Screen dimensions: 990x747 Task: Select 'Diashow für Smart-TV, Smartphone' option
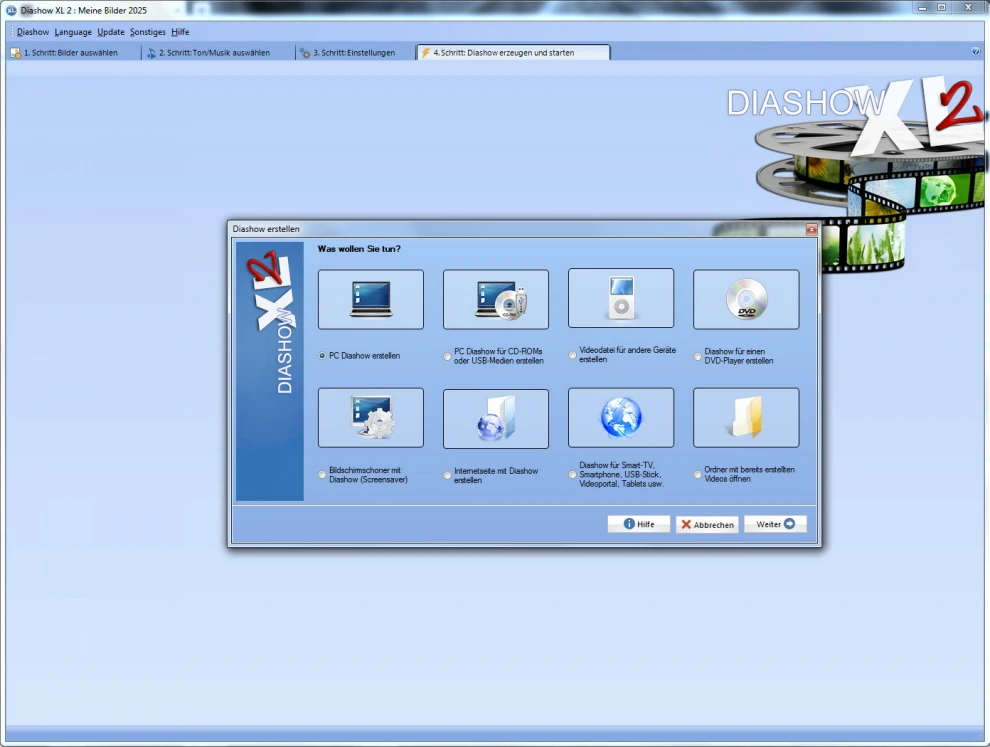tap(572, 474)
